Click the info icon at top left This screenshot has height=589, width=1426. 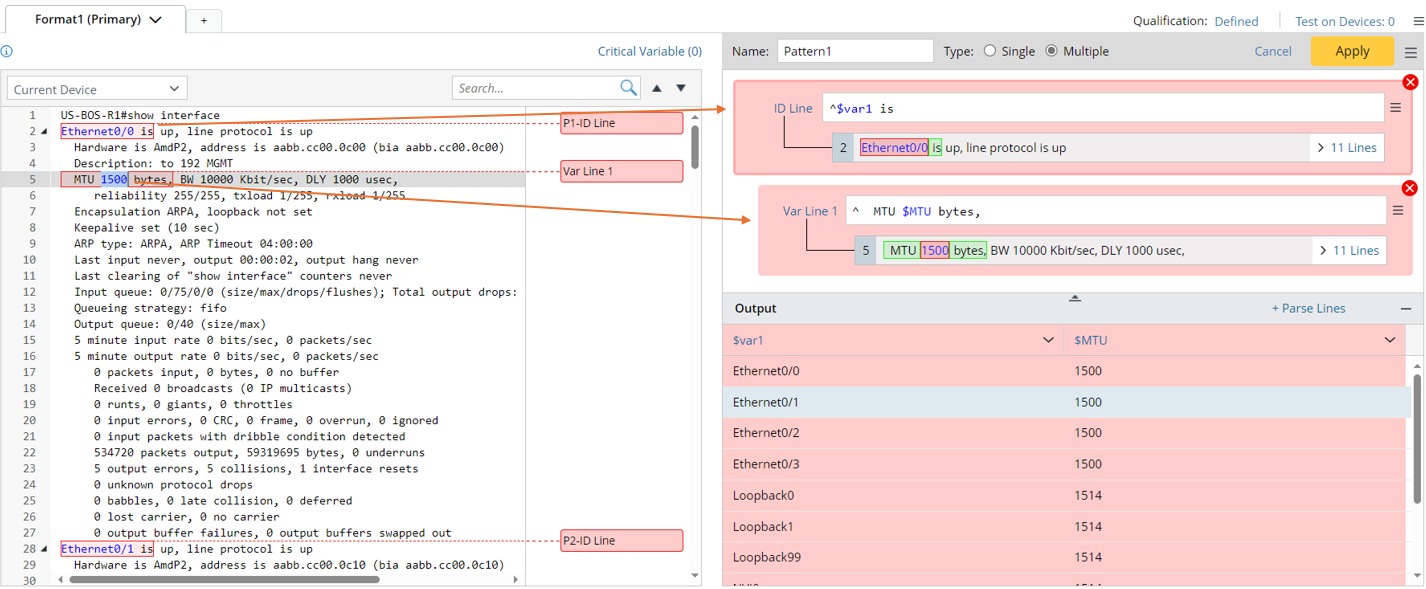coord(7,52)
